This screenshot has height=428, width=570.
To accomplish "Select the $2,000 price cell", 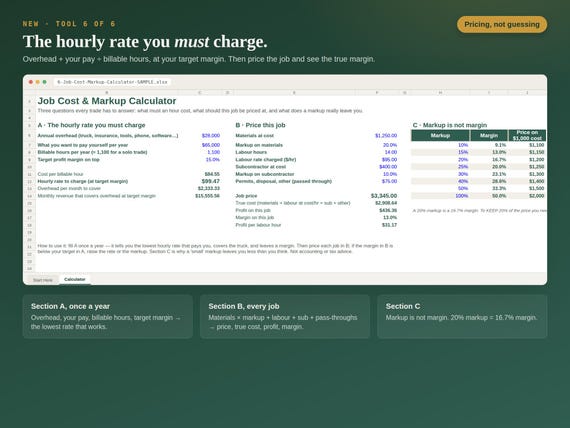I will pyautogui.click(x=537, y=196).
